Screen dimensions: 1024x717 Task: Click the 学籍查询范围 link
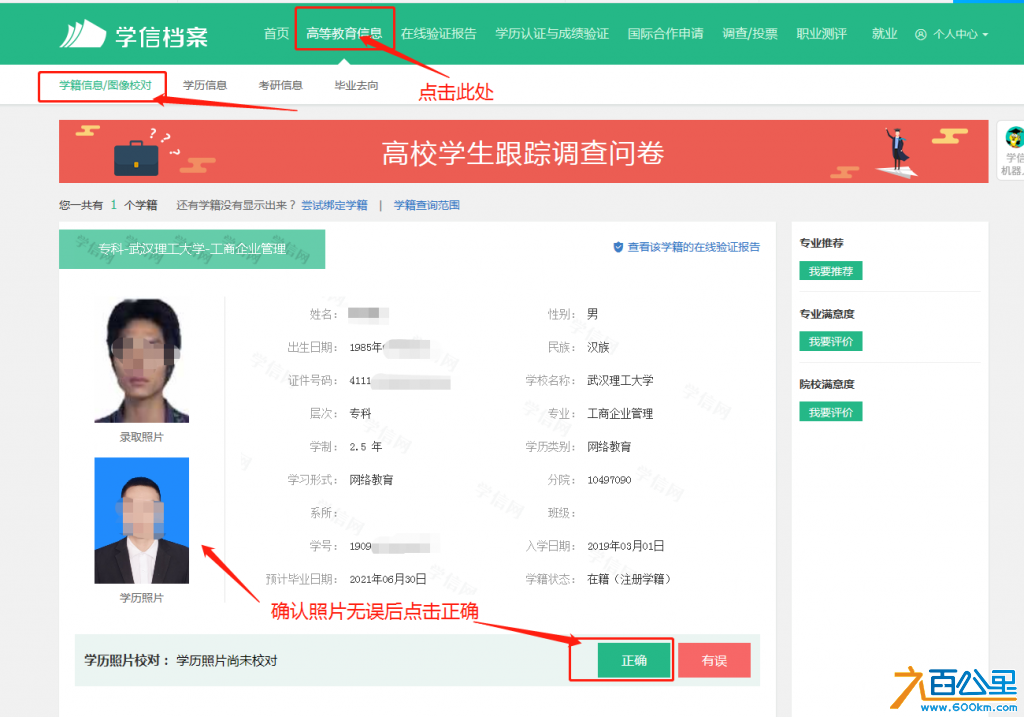click(426, 205)
